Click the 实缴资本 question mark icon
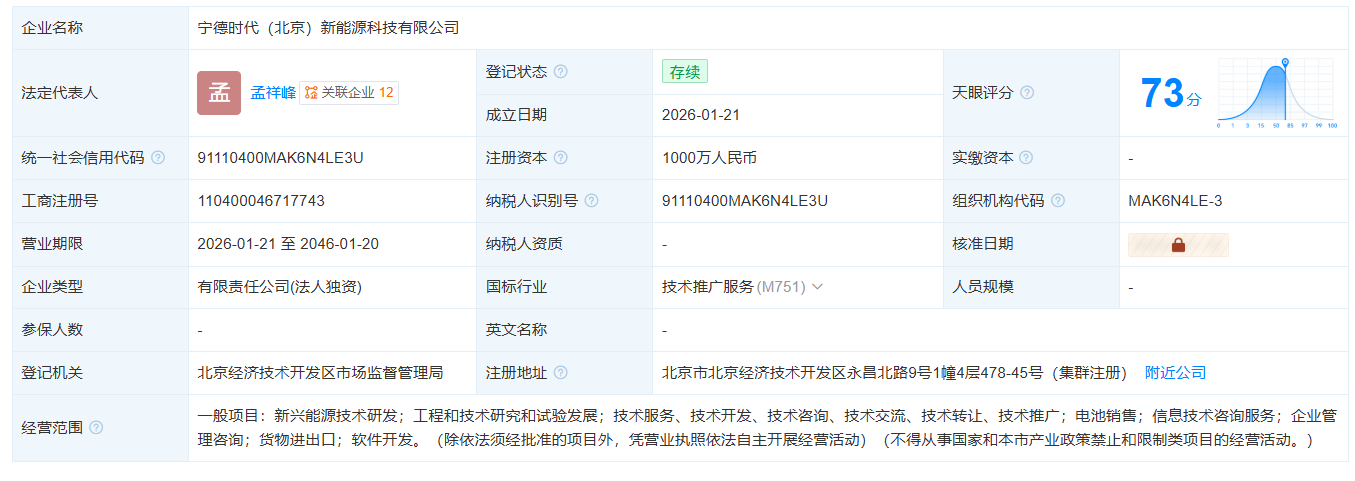 [1026, 158]
